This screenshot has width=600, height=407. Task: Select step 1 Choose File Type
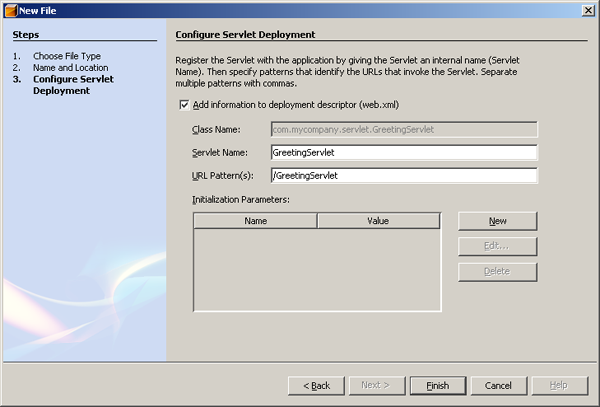66,56
